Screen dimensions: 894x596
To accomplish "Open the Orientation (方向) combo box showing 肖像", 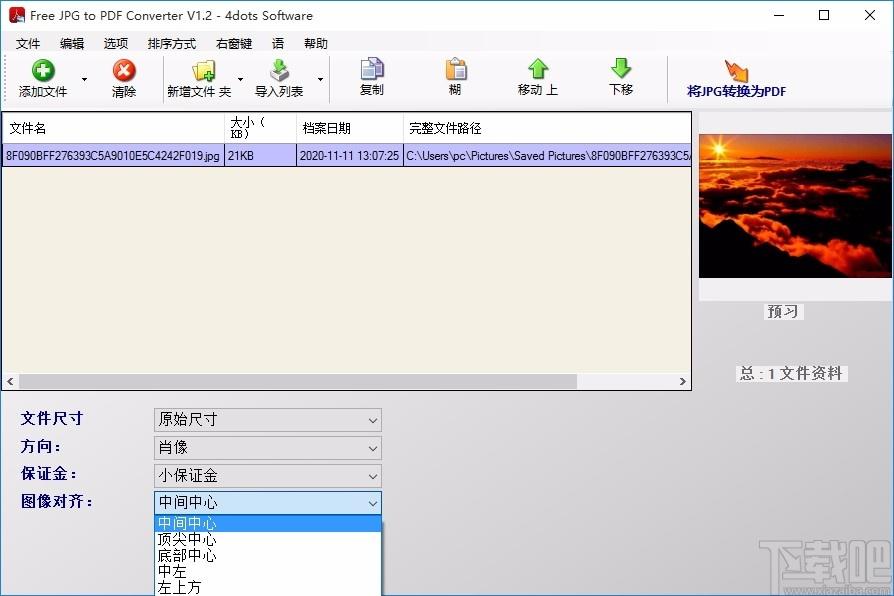I will (267, 448).
